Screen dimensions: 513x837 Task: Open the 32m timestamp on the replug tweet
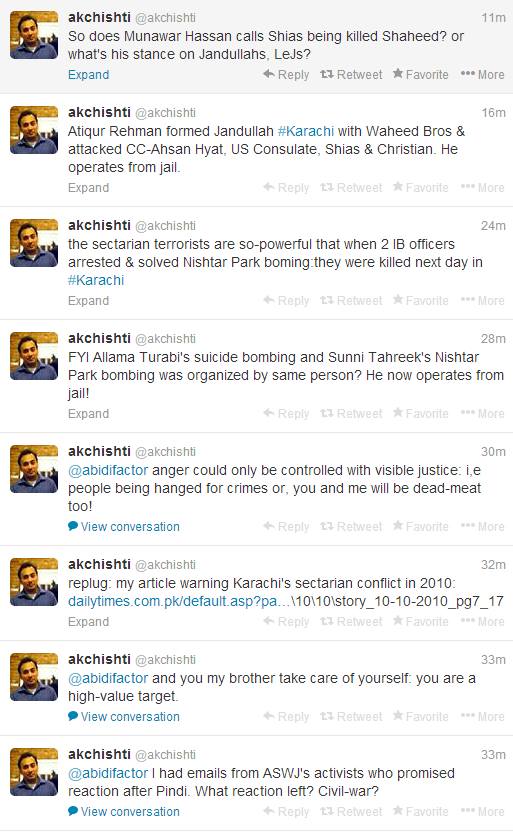tap(493, 565)
